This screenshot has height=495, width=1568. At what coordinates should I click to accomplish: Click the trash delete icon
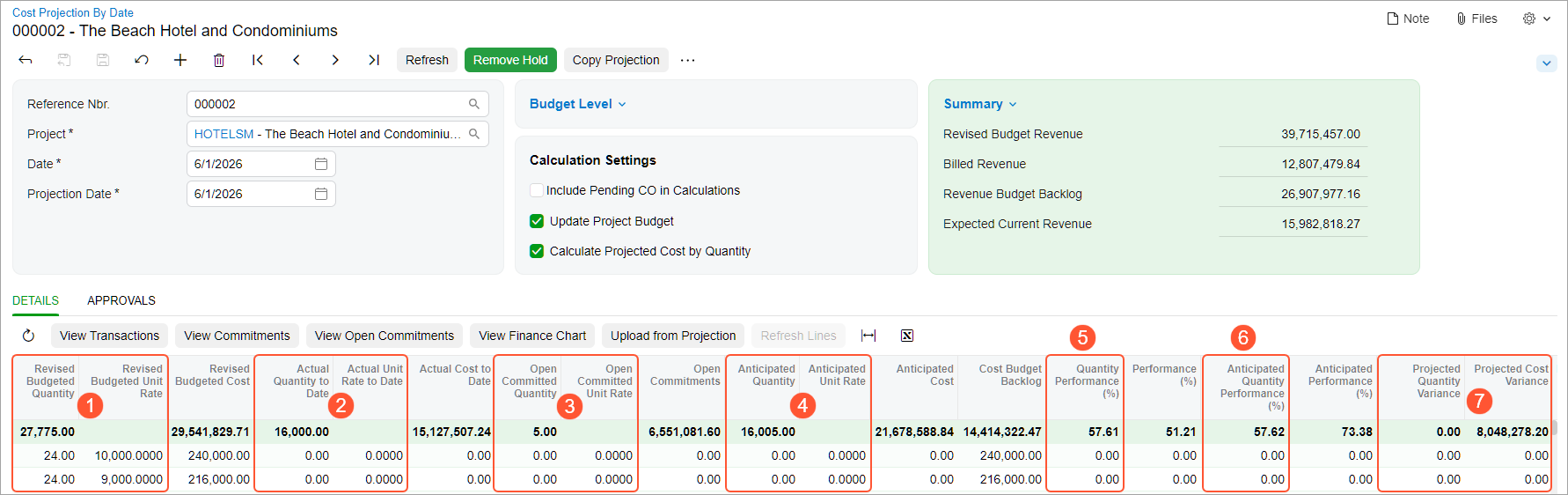[219, 60]
